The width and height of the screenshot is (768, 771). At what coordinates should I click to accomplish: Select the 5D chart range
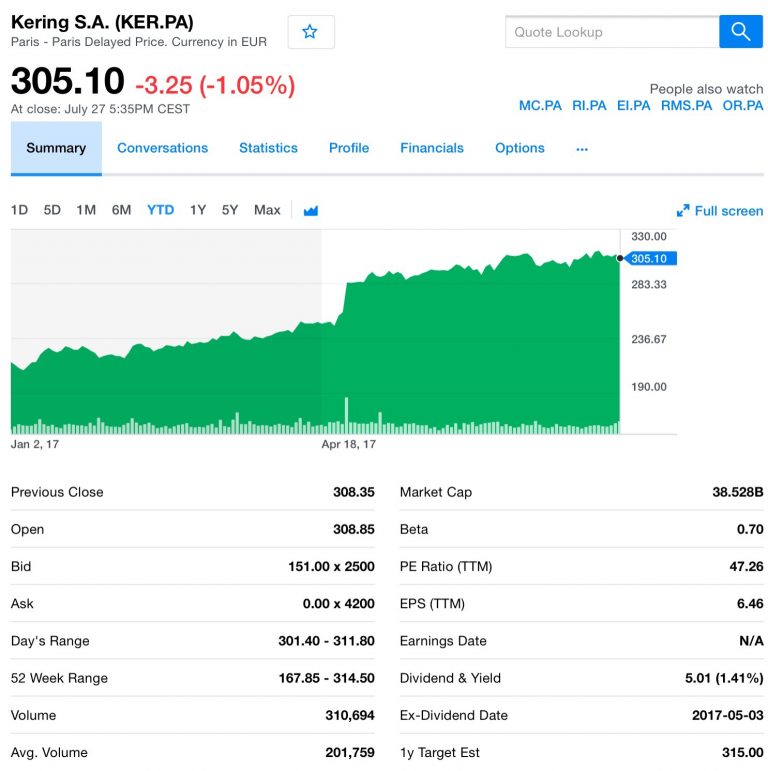[x=52, y=210]
